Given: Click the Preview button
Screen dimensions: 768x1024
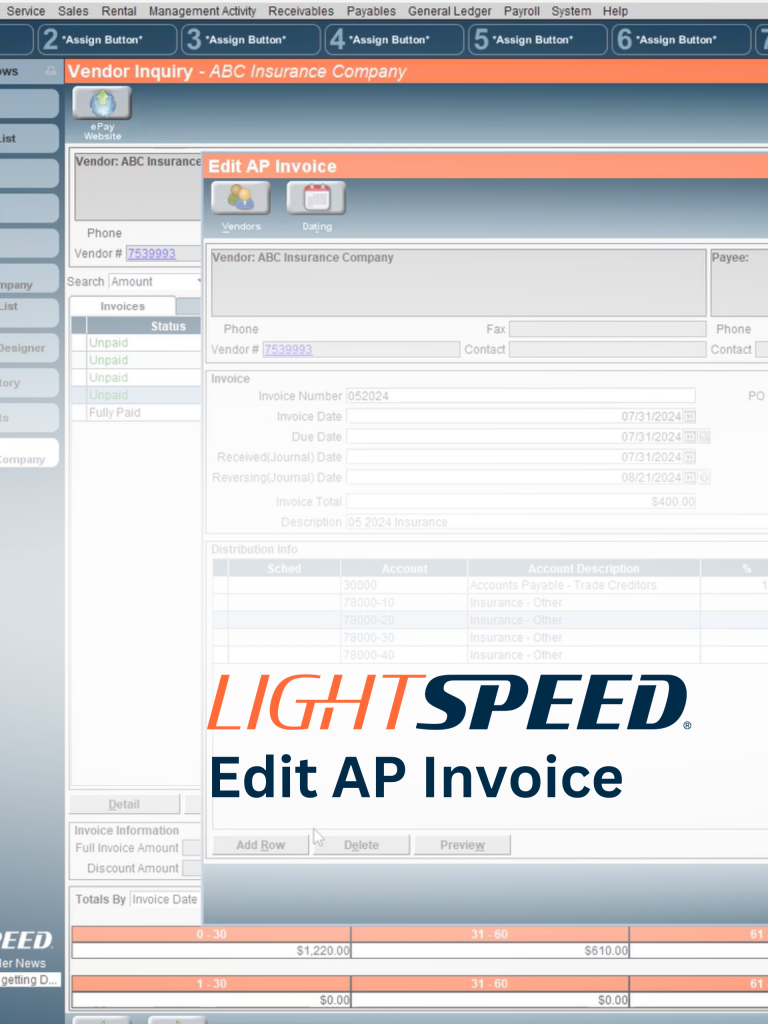Looking at the screenshot, I should (462, 845).
